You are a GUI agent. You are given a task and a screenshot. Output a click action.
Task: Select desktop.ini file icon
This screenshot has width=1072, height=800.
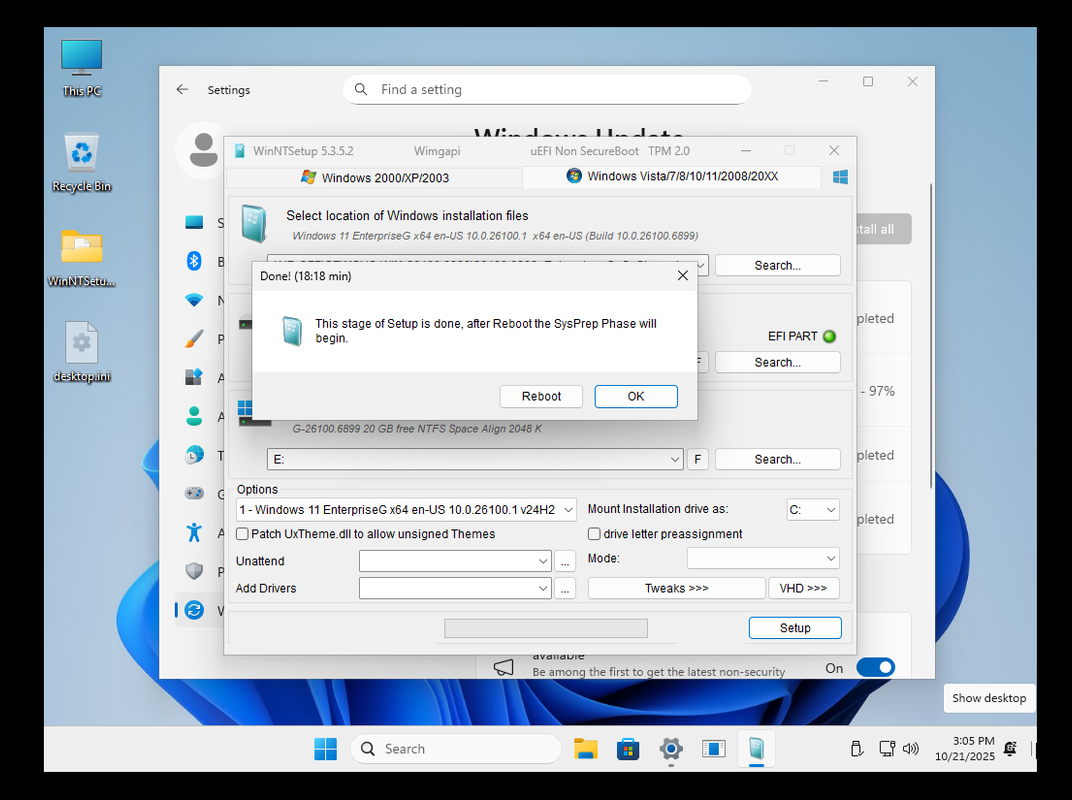(x=81, y=351)
